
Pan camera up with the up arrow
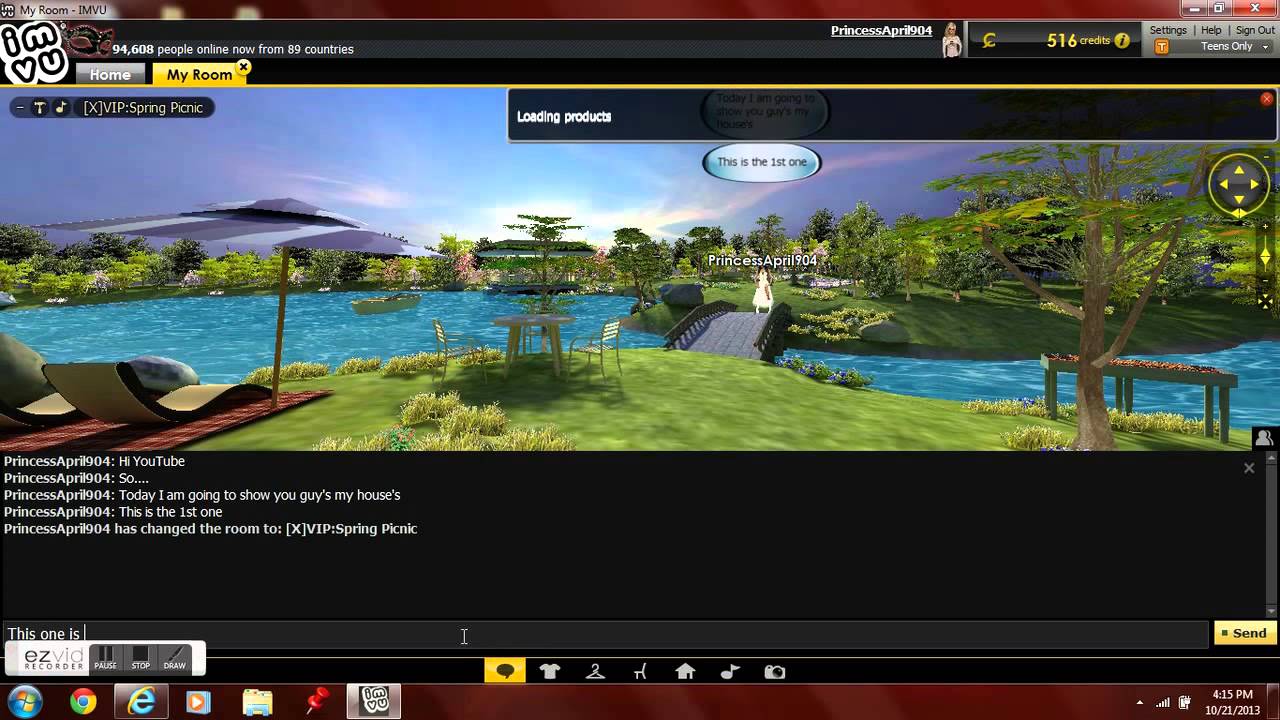tap(1239, 170)
